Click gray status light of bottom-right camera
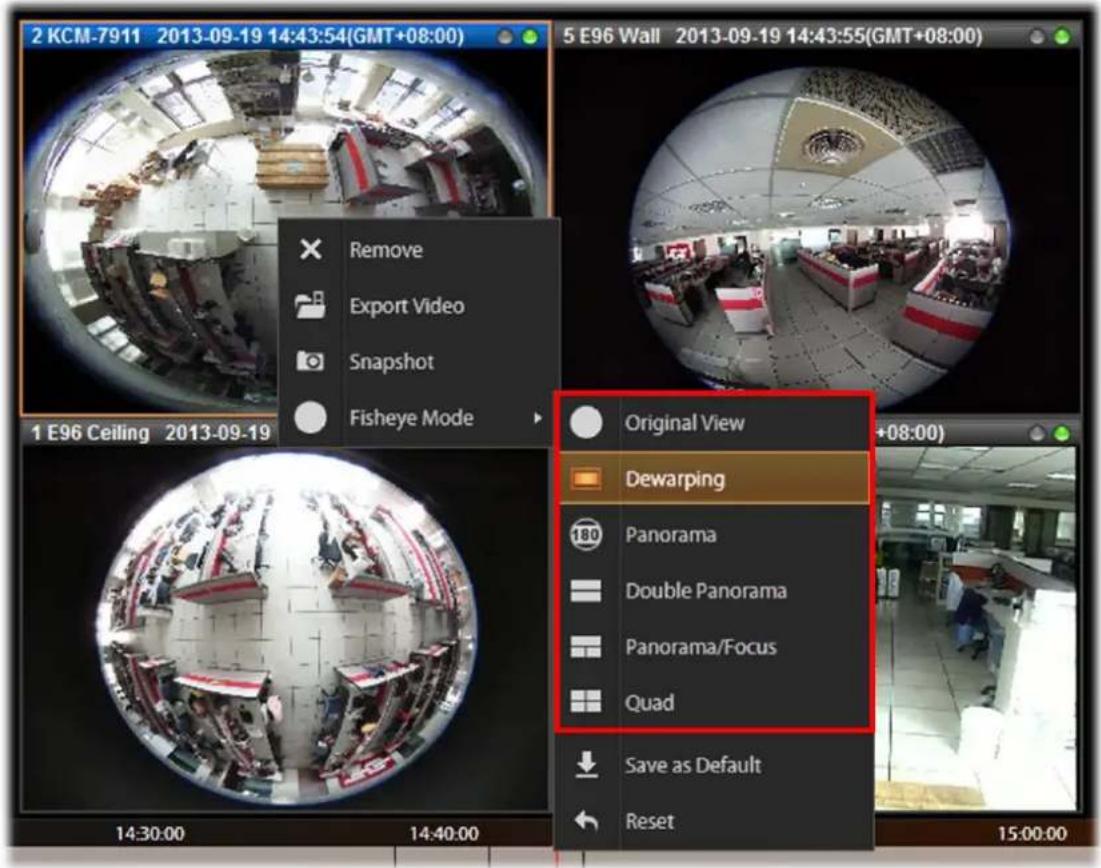The height and width of the screenshot is (868, 1101). pos(1037,433)
